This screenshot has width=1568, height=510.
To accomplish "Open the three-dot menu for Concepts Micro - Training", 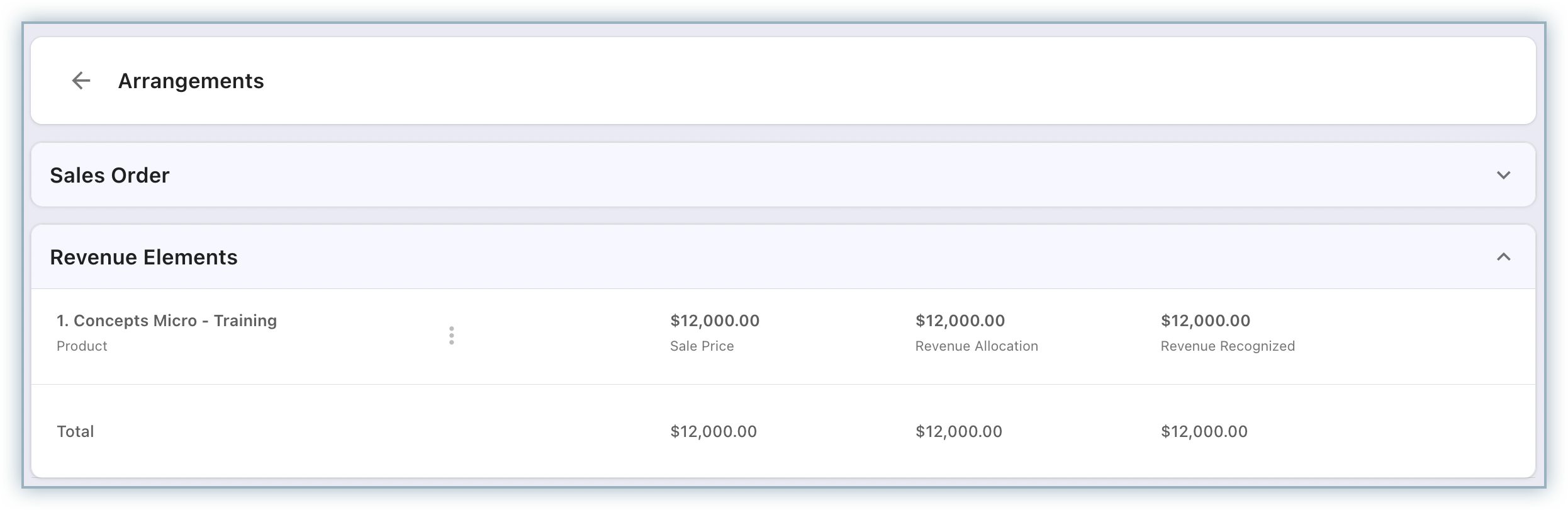I will tap(451, 336).
